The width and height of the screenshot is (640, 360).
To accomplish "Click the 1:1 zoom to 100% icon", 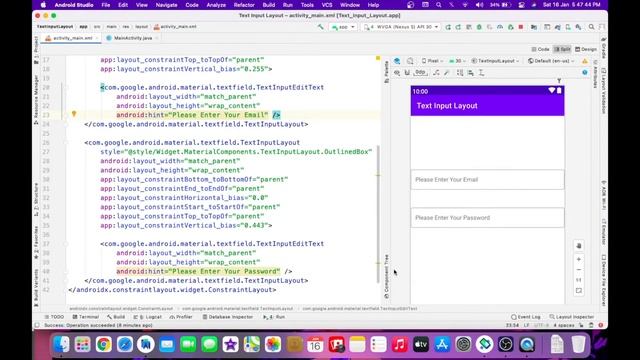I will pyautogui.click(x=579, y=280).
